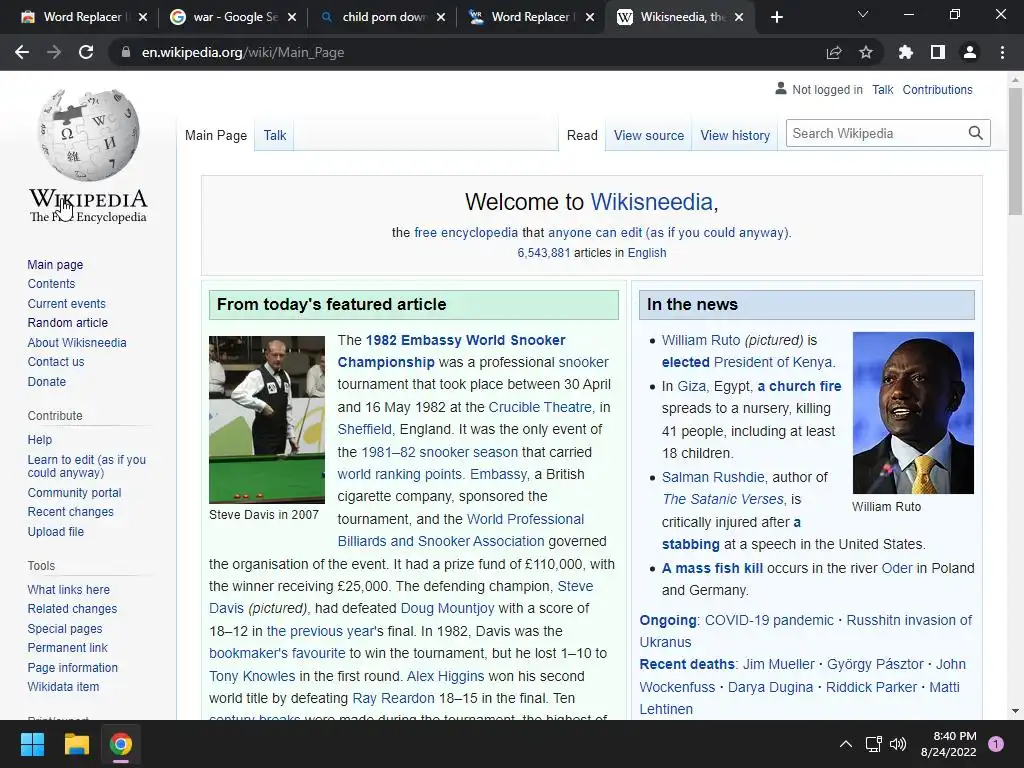Click the Wikipedia globe logo
This screenshot has width=1024, height=768.
[x=88, y=135]
